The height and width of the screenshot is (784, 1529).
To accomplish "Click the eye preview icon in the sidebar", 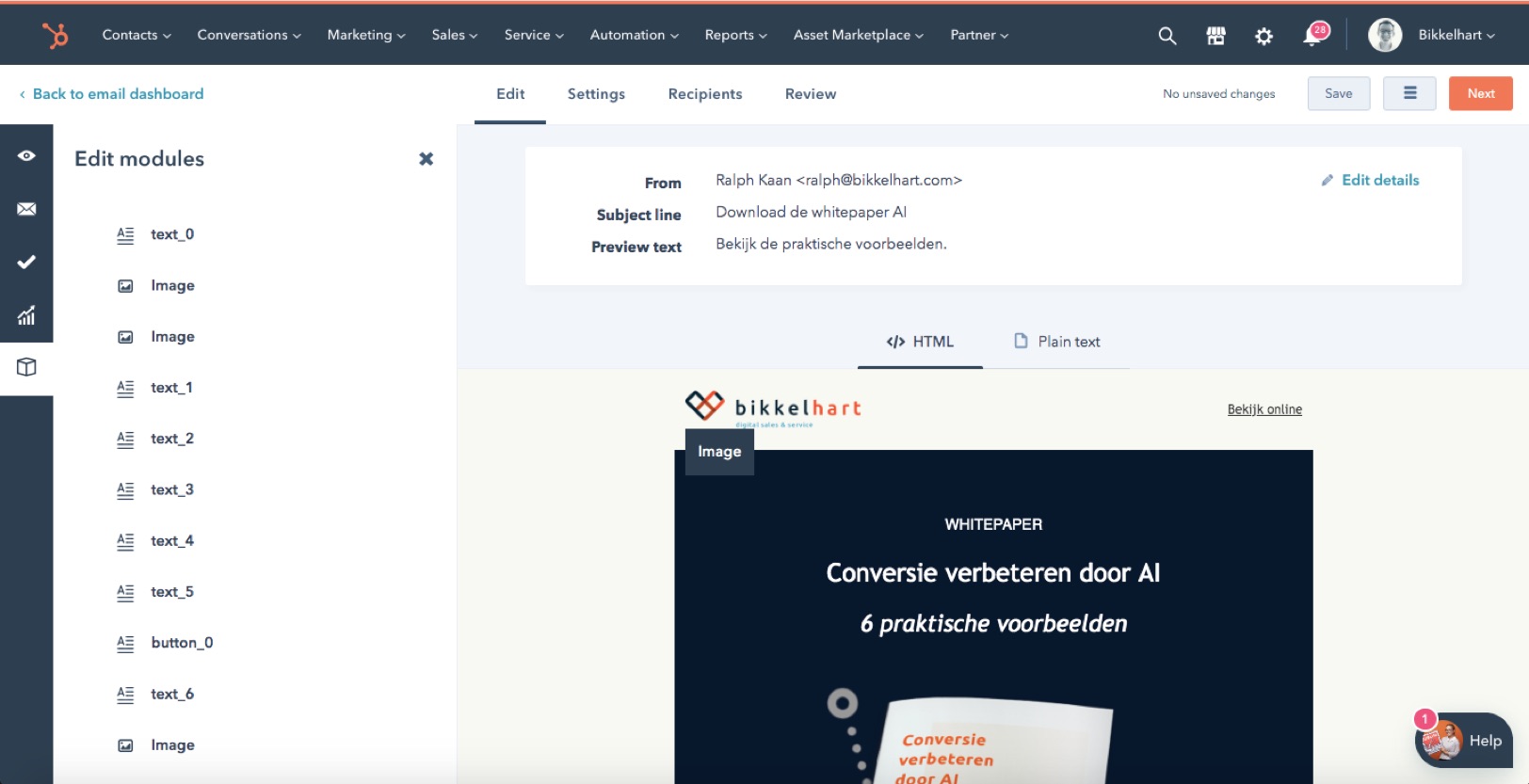I will [x=26, y=155].
